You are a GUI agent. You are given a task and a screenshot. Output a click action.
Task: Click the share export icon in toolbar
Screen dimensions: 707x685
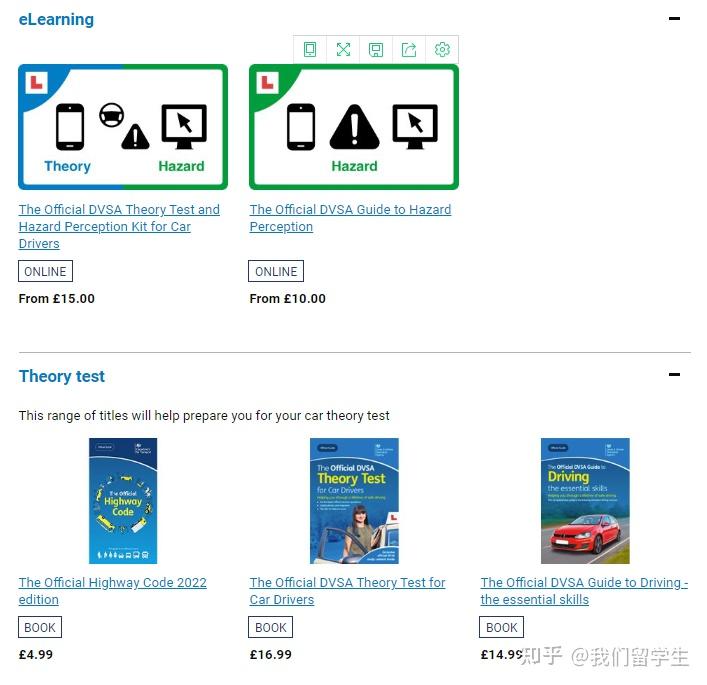[409, 49]
